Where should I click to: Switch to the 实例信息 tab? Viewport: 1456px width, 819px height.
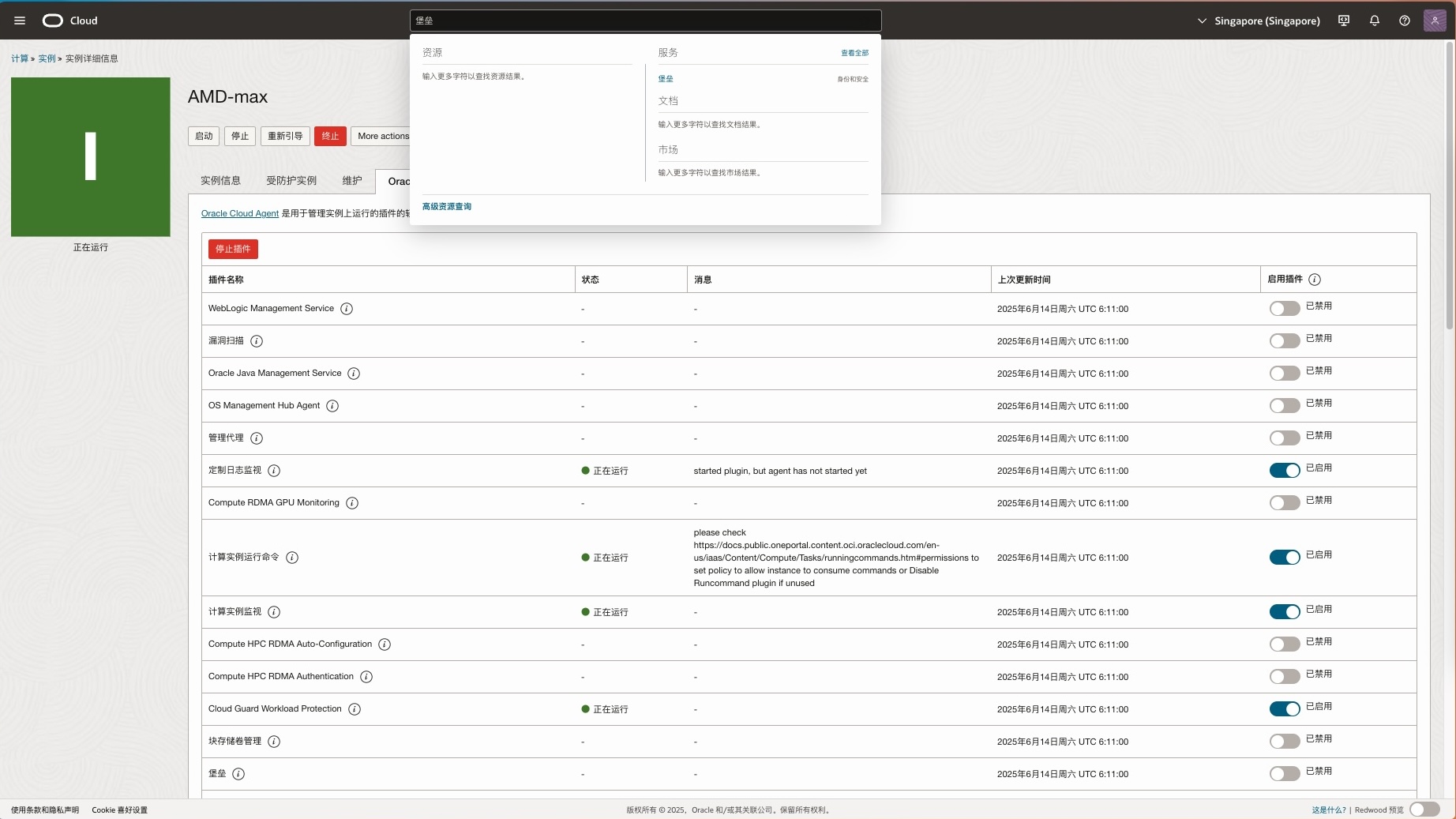click(x=220, y=181)
